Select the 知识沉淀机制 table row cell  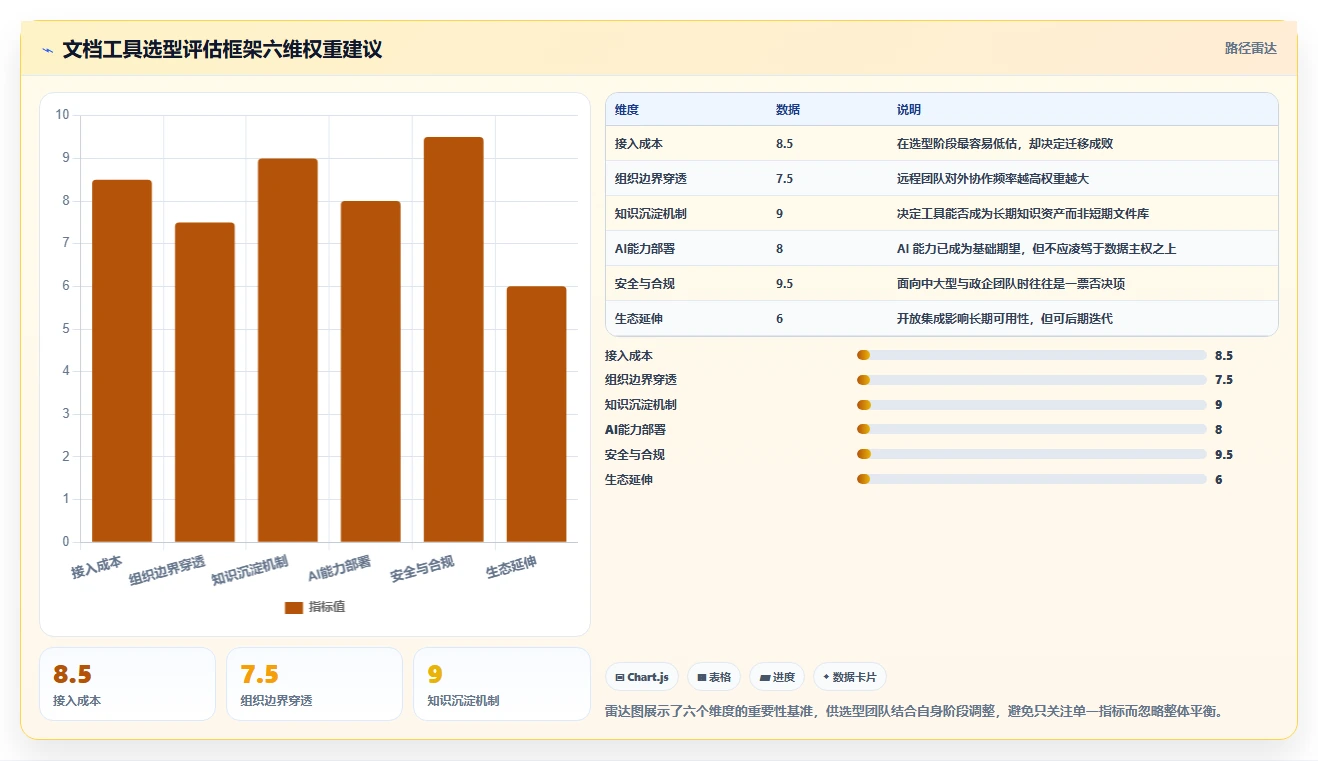[x=651, y=214]
